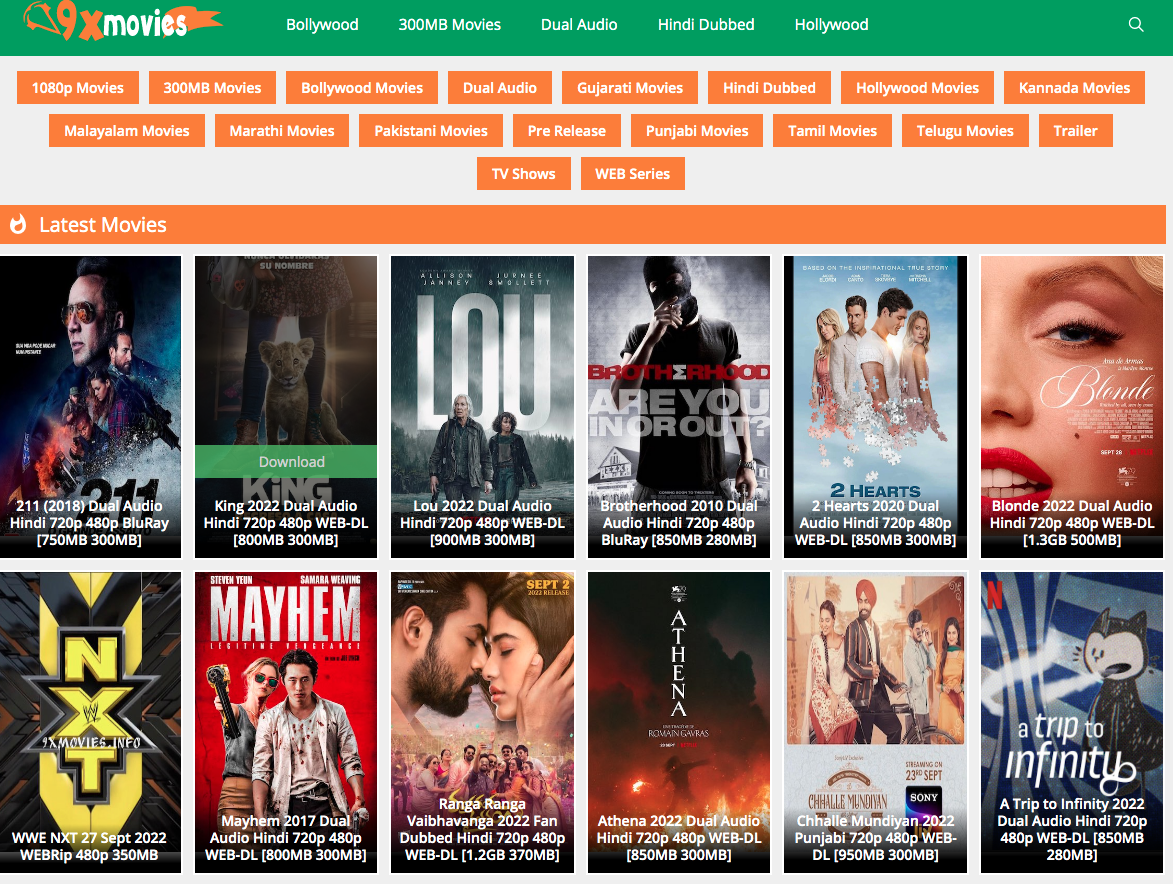Click the Latest Movies section heading
Image resolution: width=1173 pixels, height=884 pixels.
pos(102,224)
